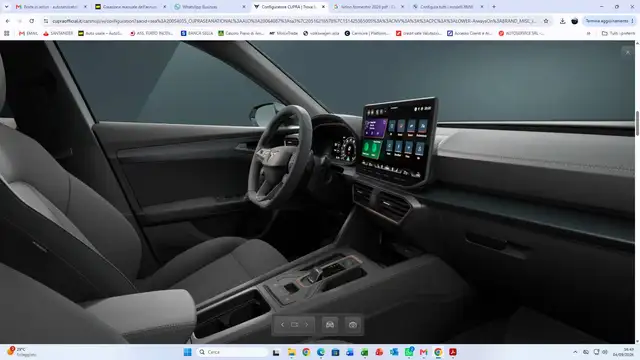Click the taskbar Cerca search box
This screenshot has width=640, height=360.
point(233,352)
